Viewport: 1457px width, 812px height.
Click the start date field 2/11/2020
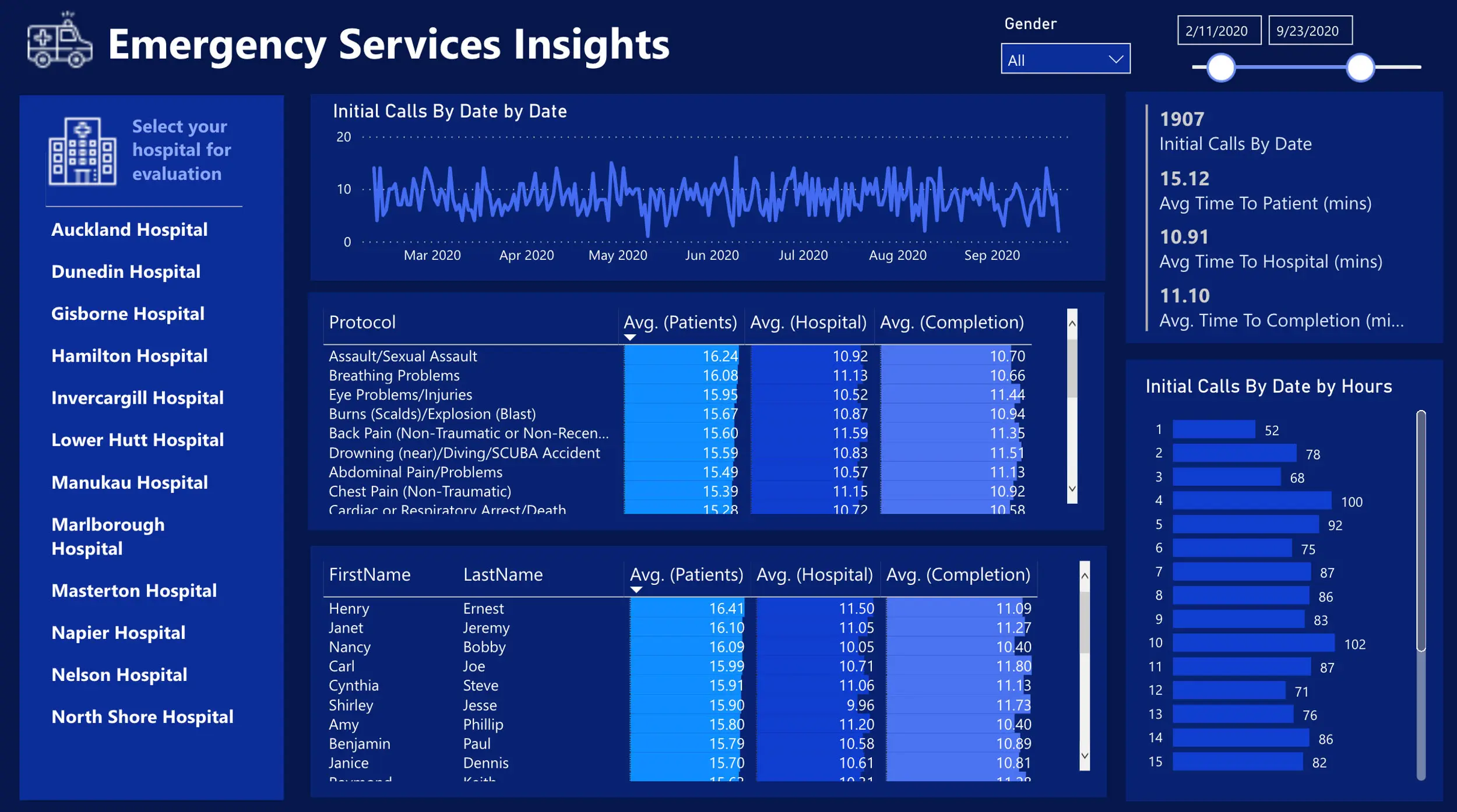(x=1219, y=31)
